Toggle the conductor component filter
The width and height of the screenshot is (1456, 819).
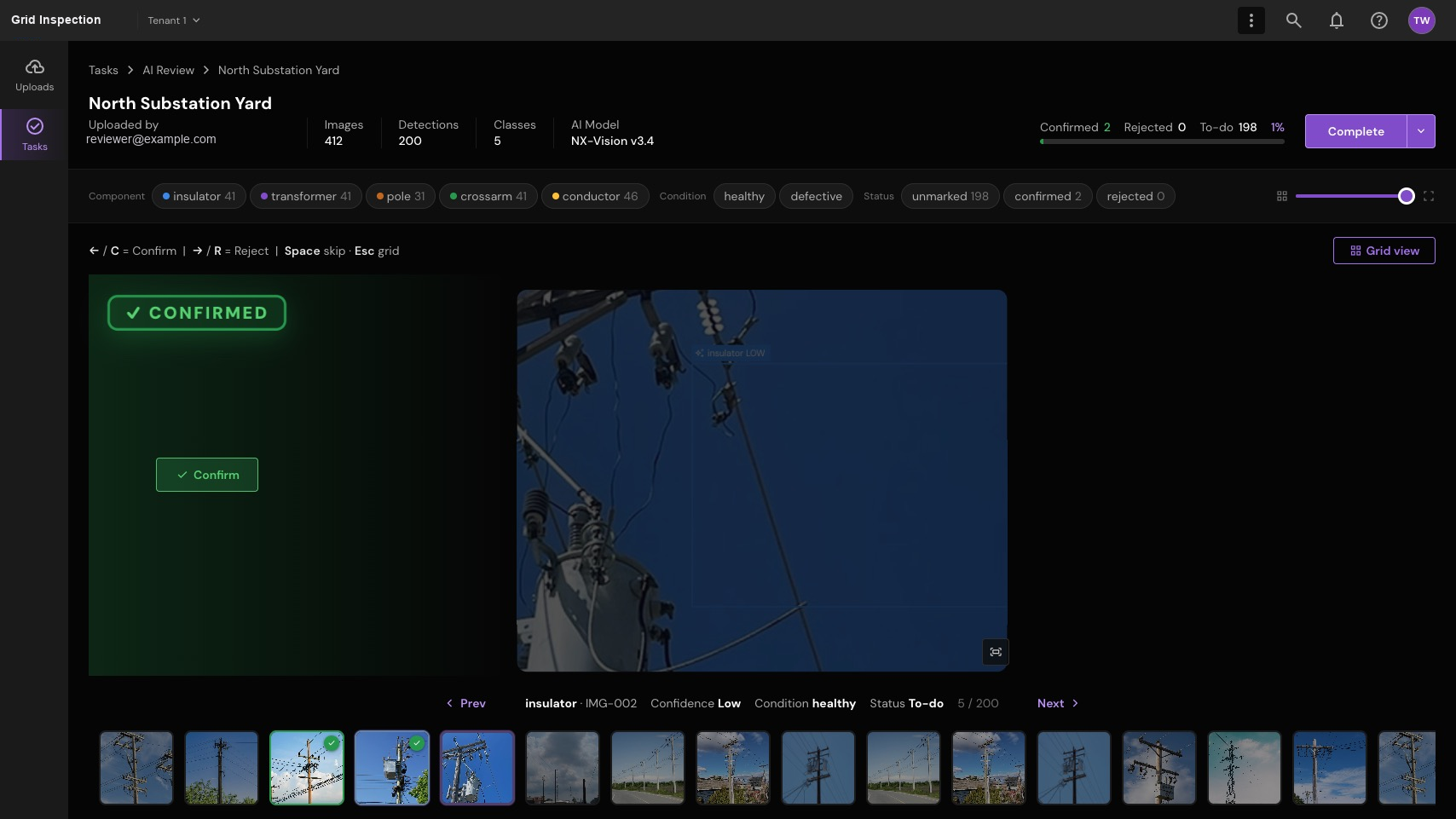tap(595, 196)
